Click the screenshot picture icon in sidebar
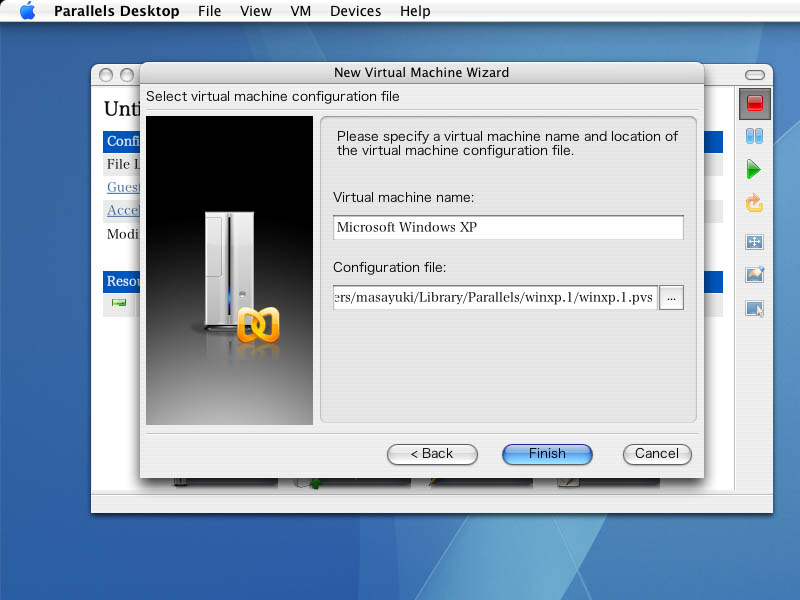The width and height of the screenshot is (800, 600). 755,275
